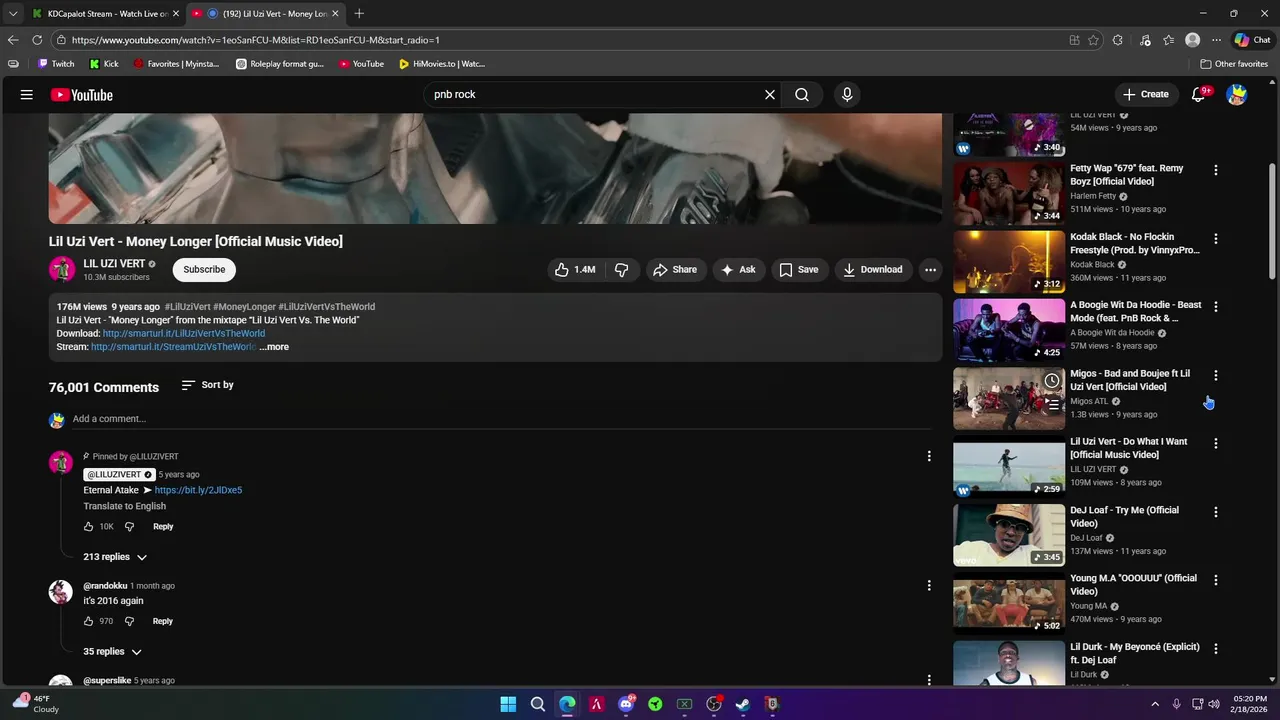Share the video
This screenshot has width=1280, height=720.
coord(675,270)
